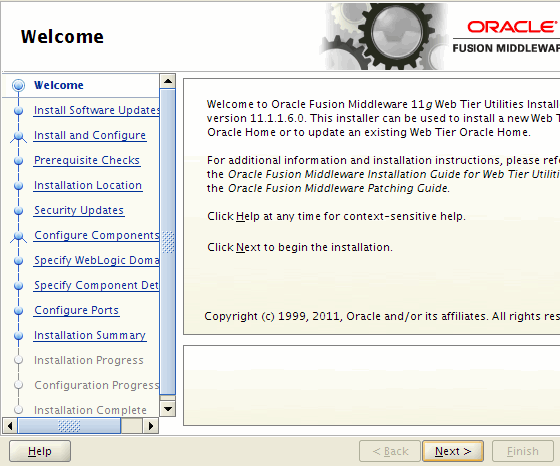Go to Configure Components step
Image resolution: width=560 pixels, height=466 pixels.
(x=96, y=235)
